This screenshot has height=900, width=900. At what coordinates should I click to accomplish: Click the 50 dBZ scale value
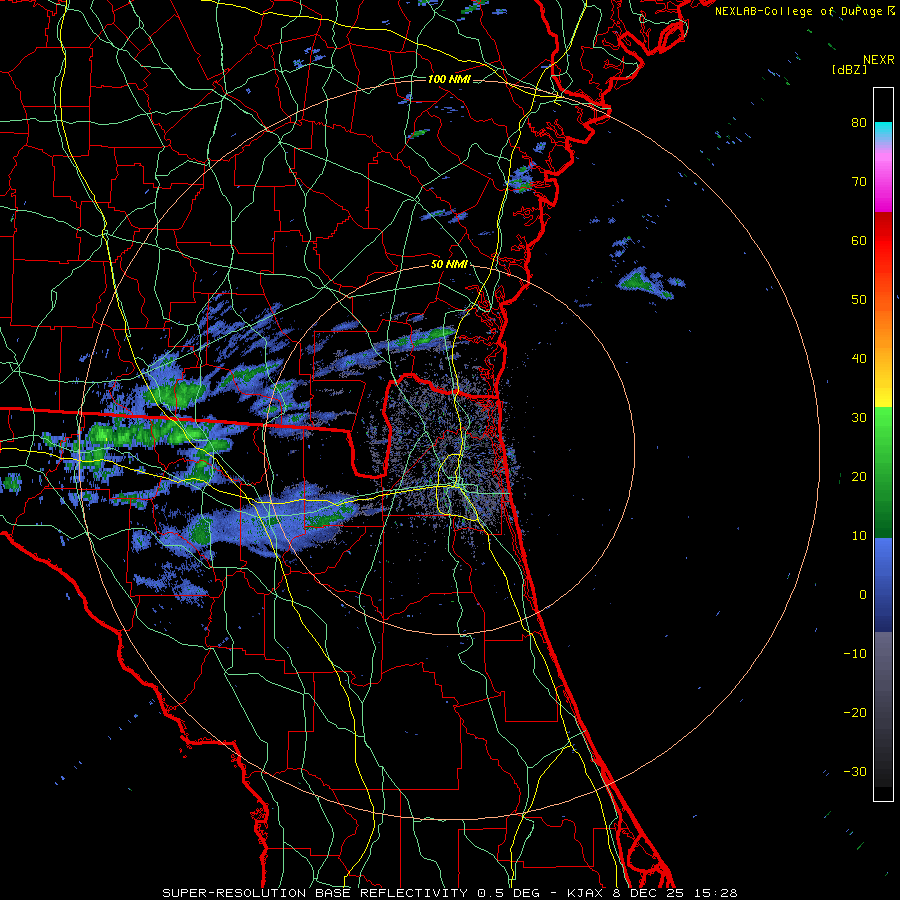(x=859, y=300)
